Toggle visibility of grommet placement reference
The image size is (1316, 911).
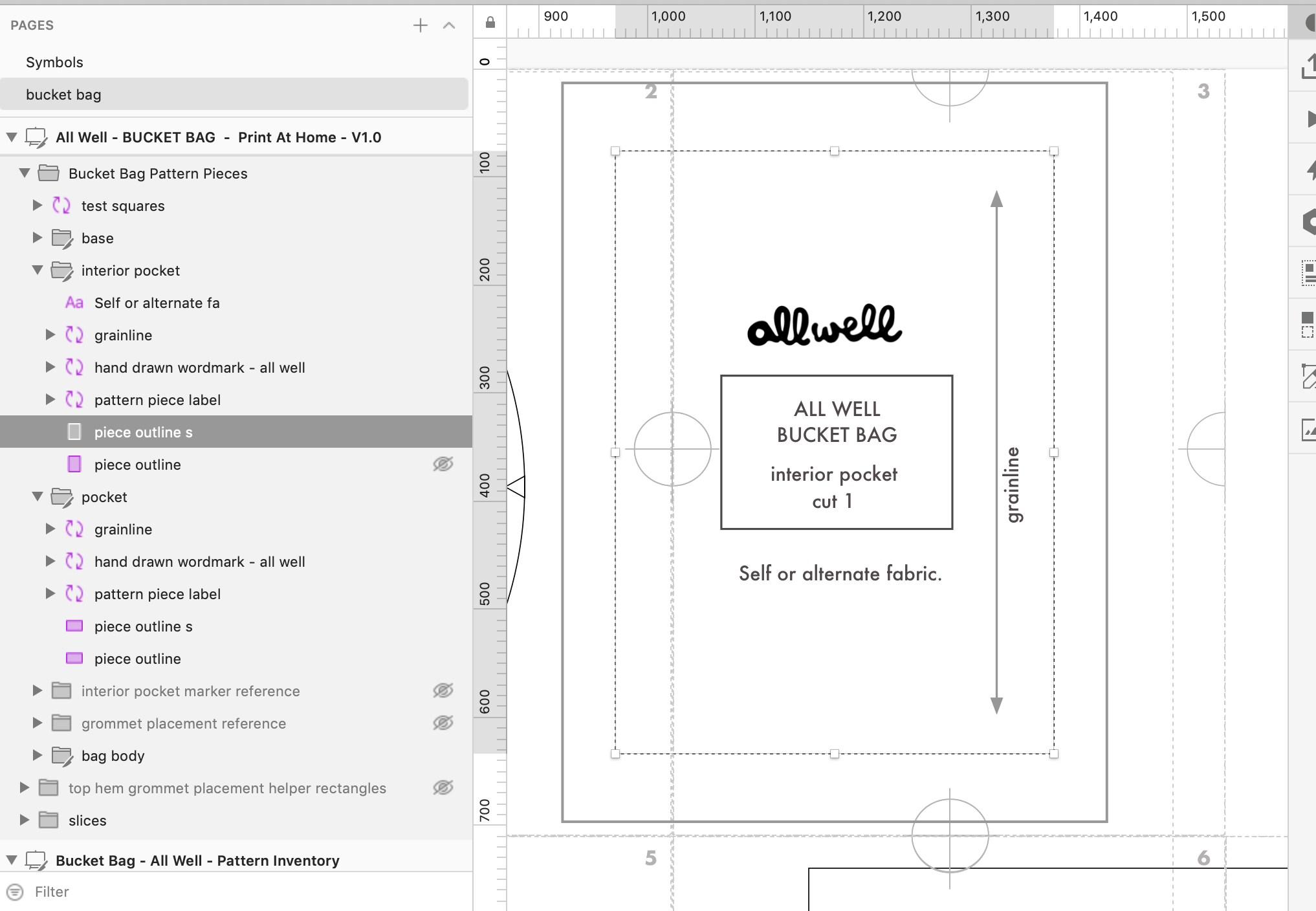click(443, 723)
